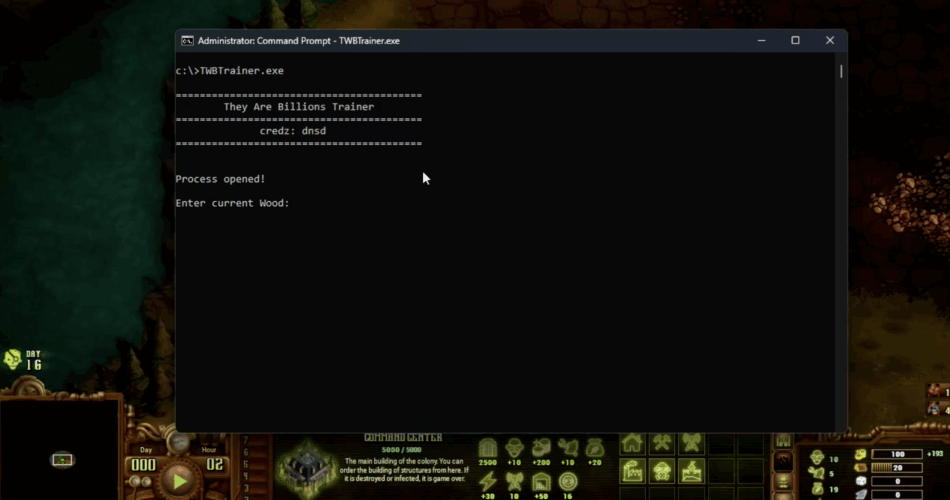950x500 pixels.
Task: Click the round dial above the game clock
Action: [x=178, y=443]
